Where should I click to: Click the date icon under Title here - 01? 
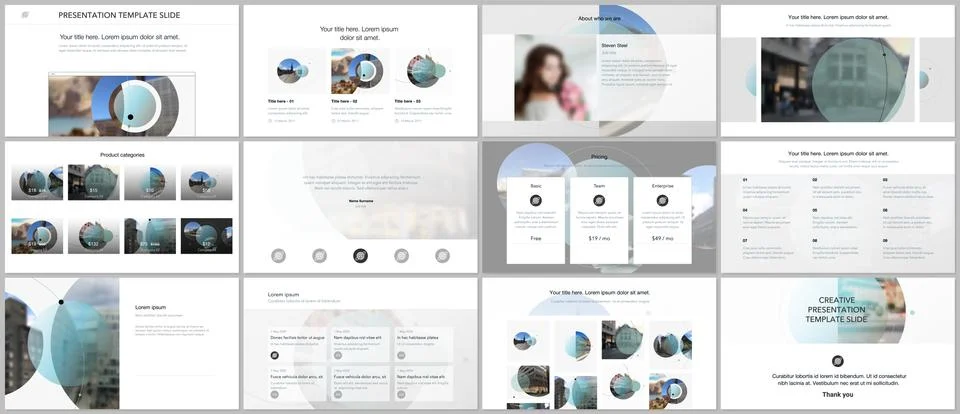coord(270,121)
